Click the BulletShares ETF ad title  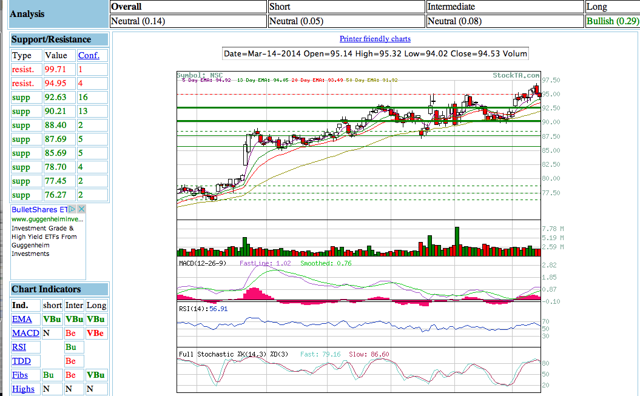click(40, 209)
